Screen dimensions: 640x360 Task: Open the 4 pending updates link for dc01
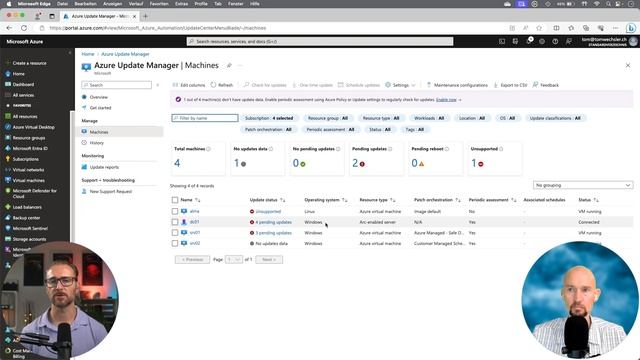(273, 222)
